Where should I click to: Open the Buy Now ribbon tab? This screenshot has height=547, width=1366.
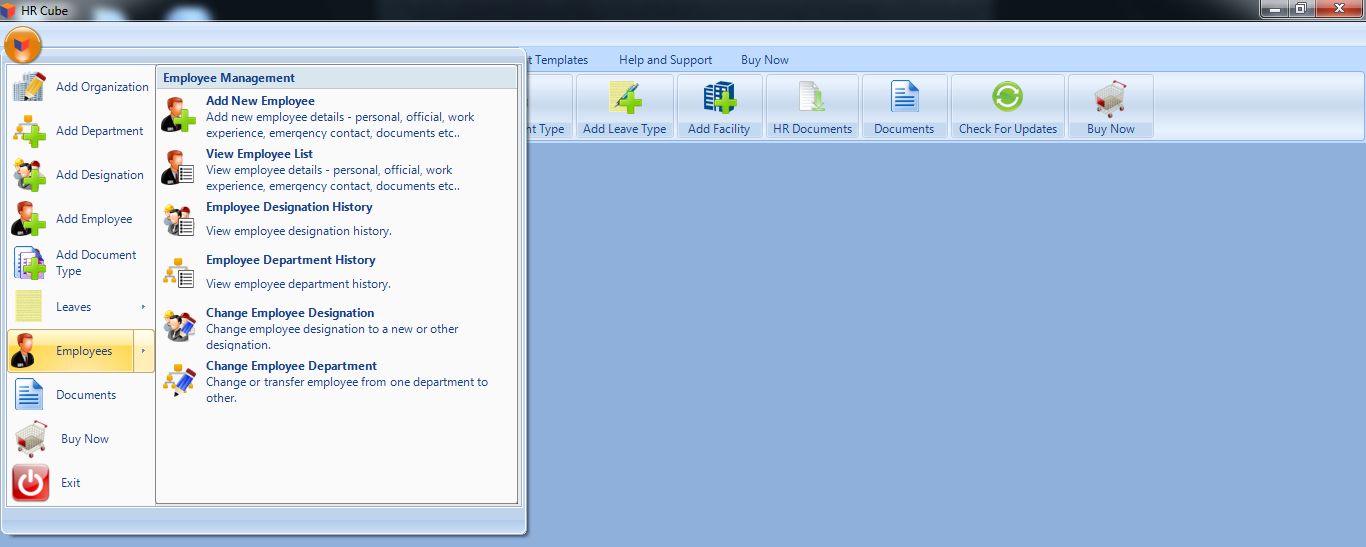click(765, 60)
